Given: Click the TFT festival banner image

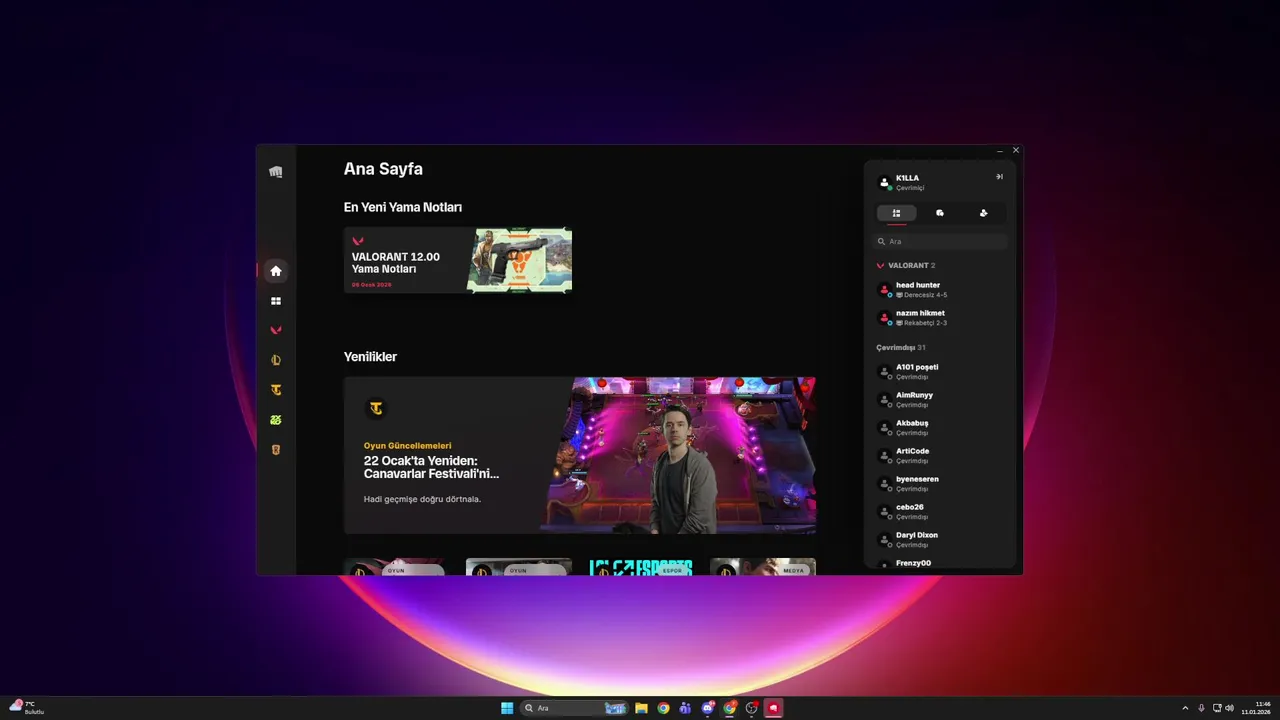Looking at the screenshot, I should [x=680, y=455].
